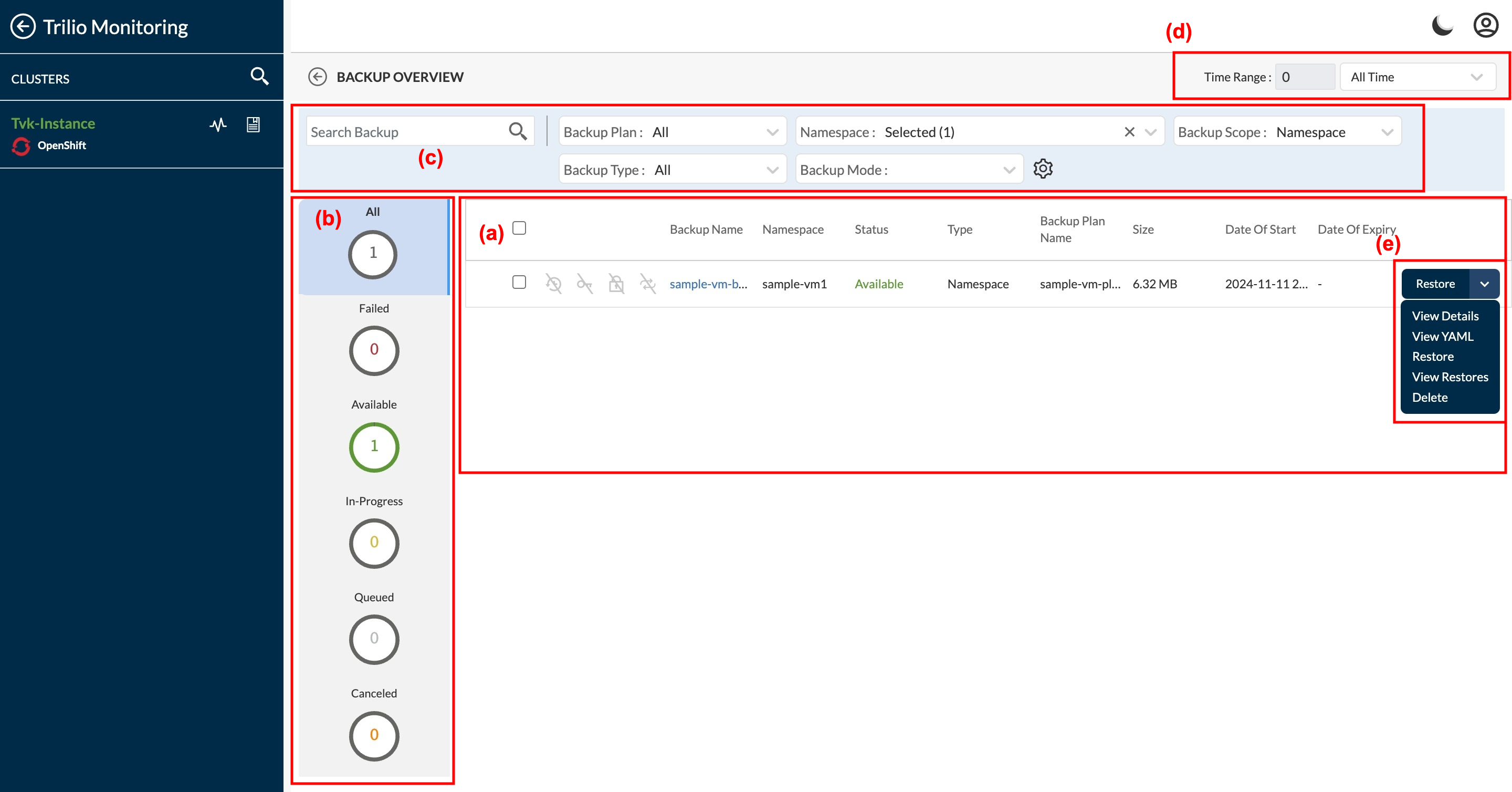
Task: Go back using Backup Overview arrow
Action: [318, 77]
